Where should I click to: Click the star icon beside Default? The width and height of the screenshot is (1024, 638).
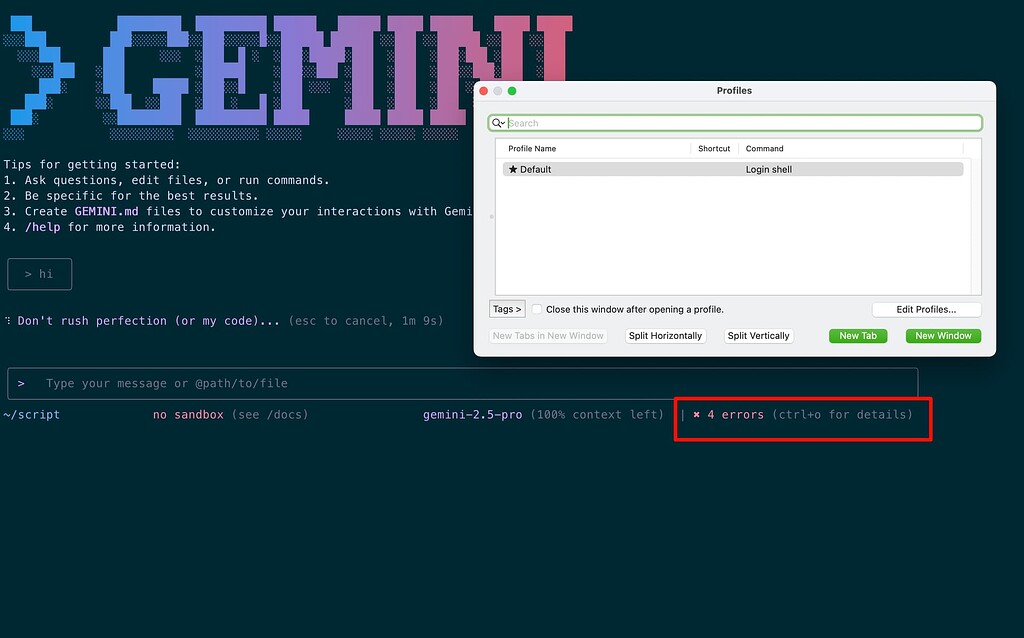[x=513, y=169]
